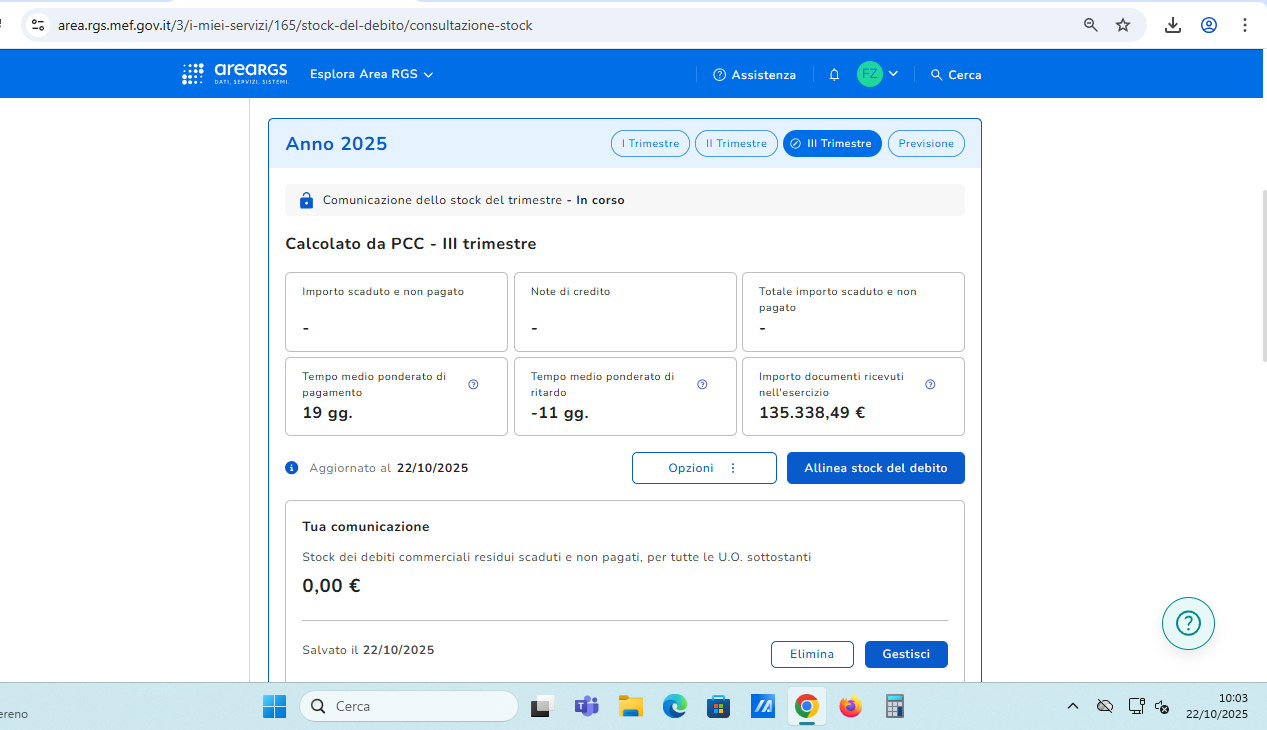Click help icon beside Tempo medio ponderato di pagamento

coord(473,384)
